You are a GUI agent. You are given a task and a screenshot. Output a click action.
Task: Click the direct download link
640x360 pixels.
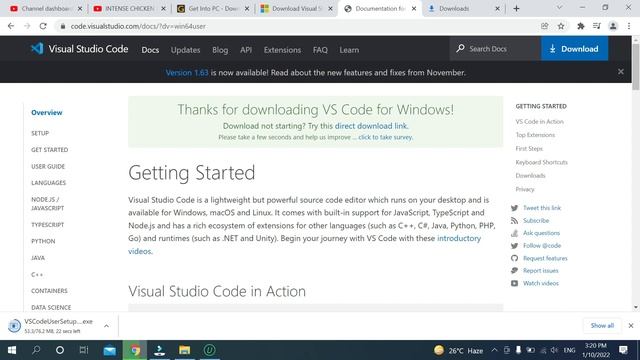(x=371, y=126)
